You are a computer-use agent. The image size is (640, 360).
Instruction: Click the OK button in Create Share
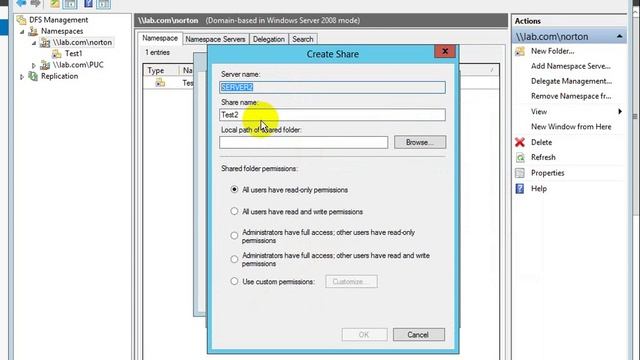[364, 335]
